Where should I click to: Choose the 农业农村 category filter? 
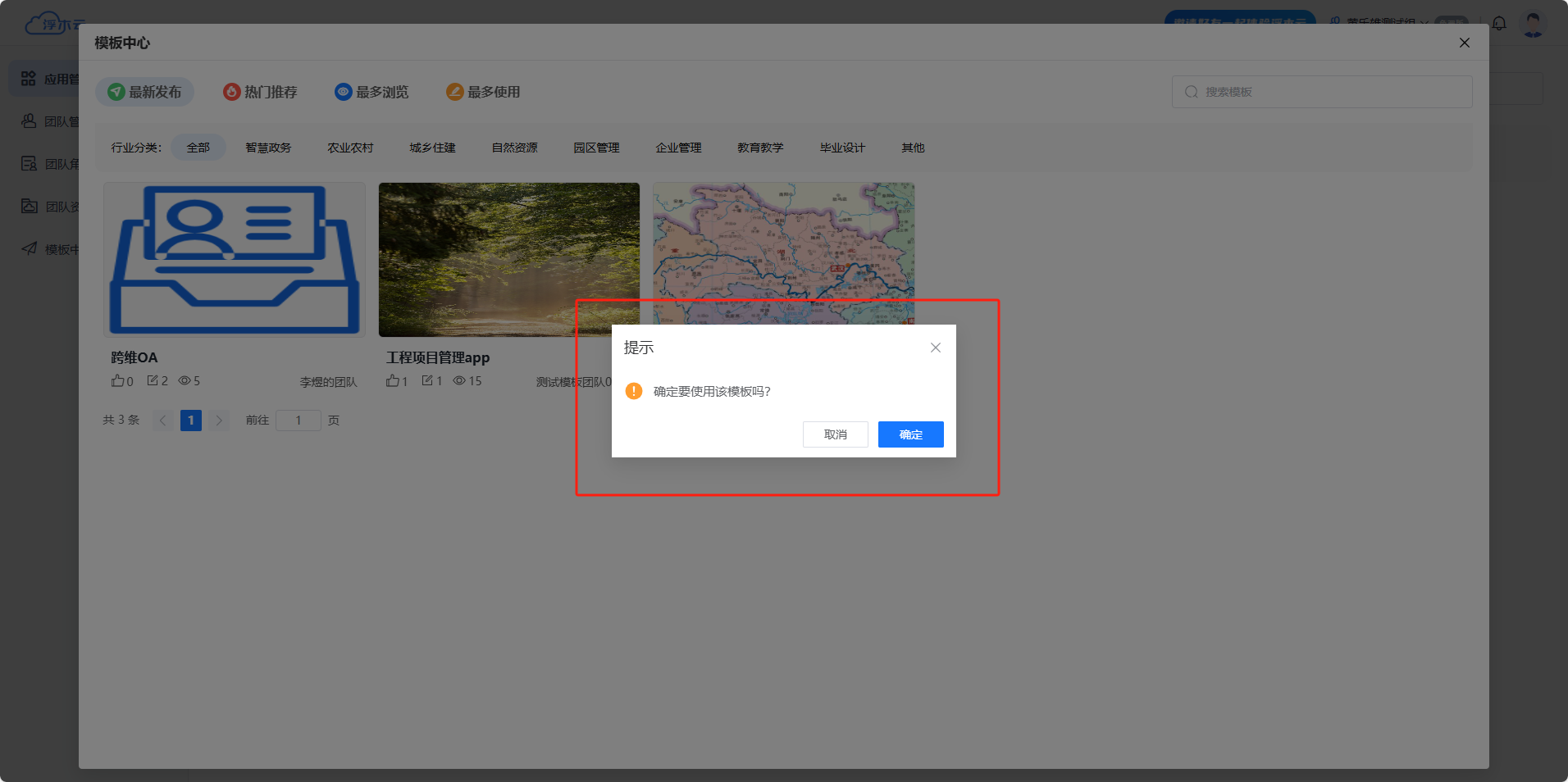(350, 148)
